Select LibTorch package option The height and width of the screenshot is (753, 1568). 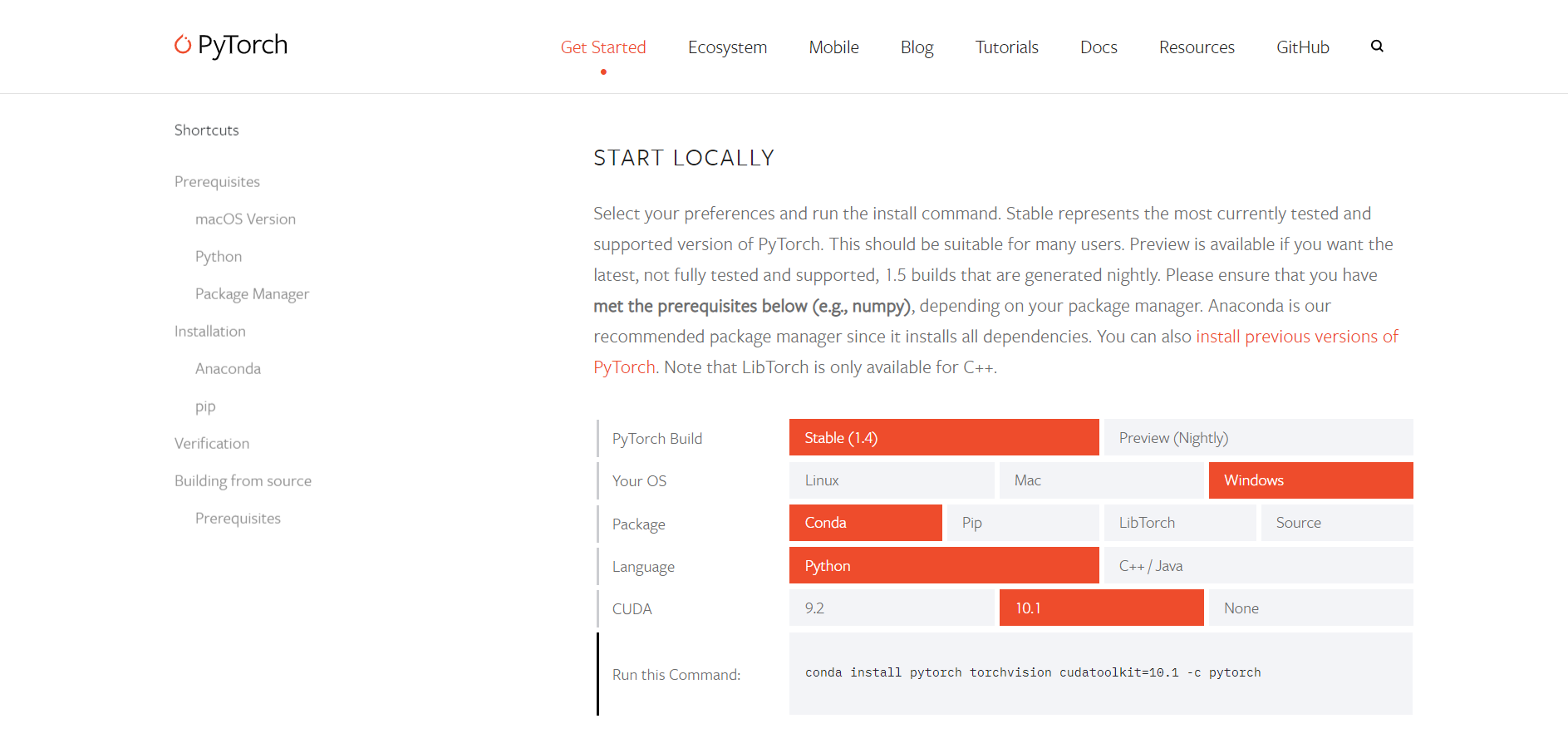pos(1179,523)
